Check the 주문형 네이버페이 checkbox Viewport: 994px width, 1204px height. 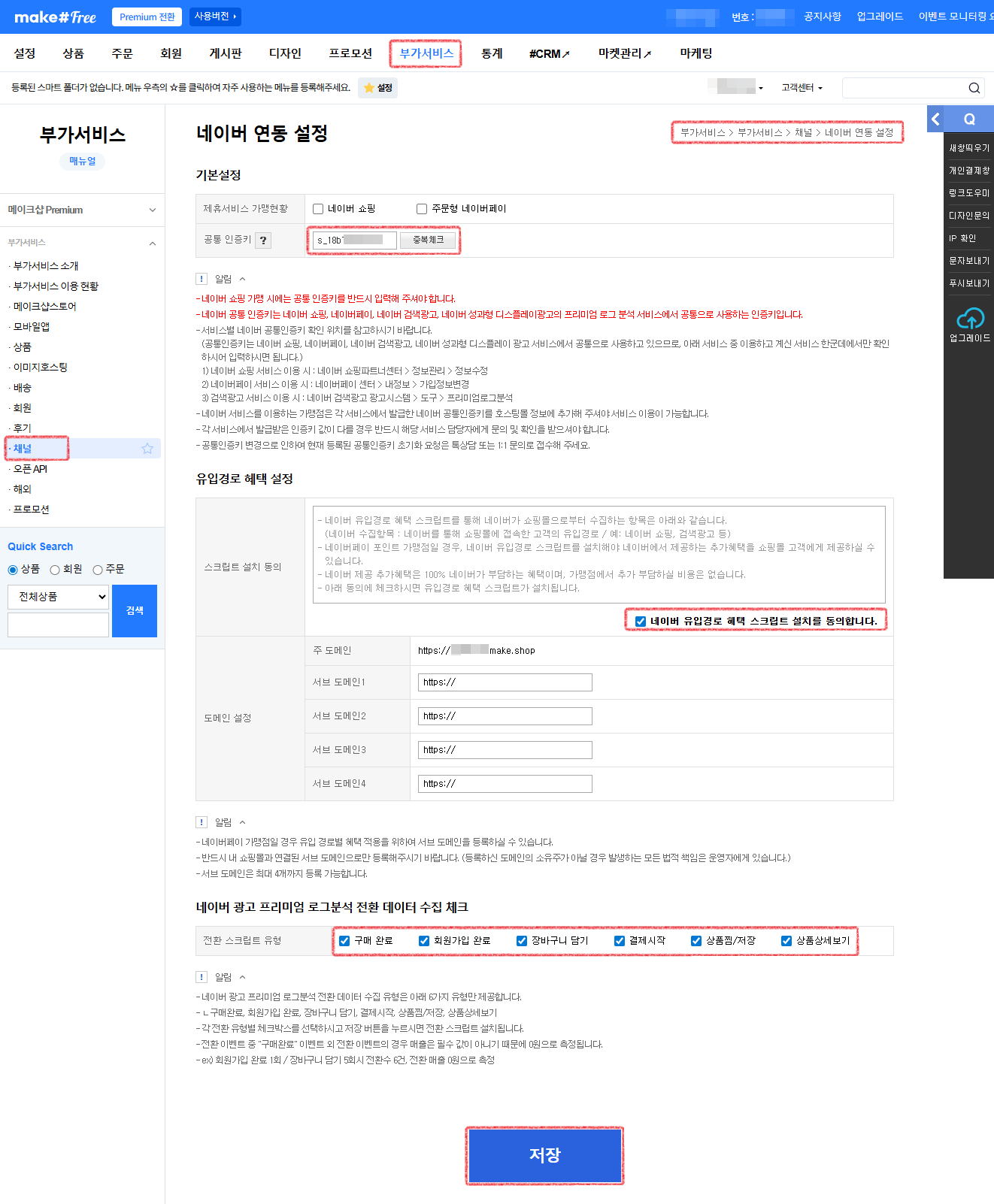422,209
